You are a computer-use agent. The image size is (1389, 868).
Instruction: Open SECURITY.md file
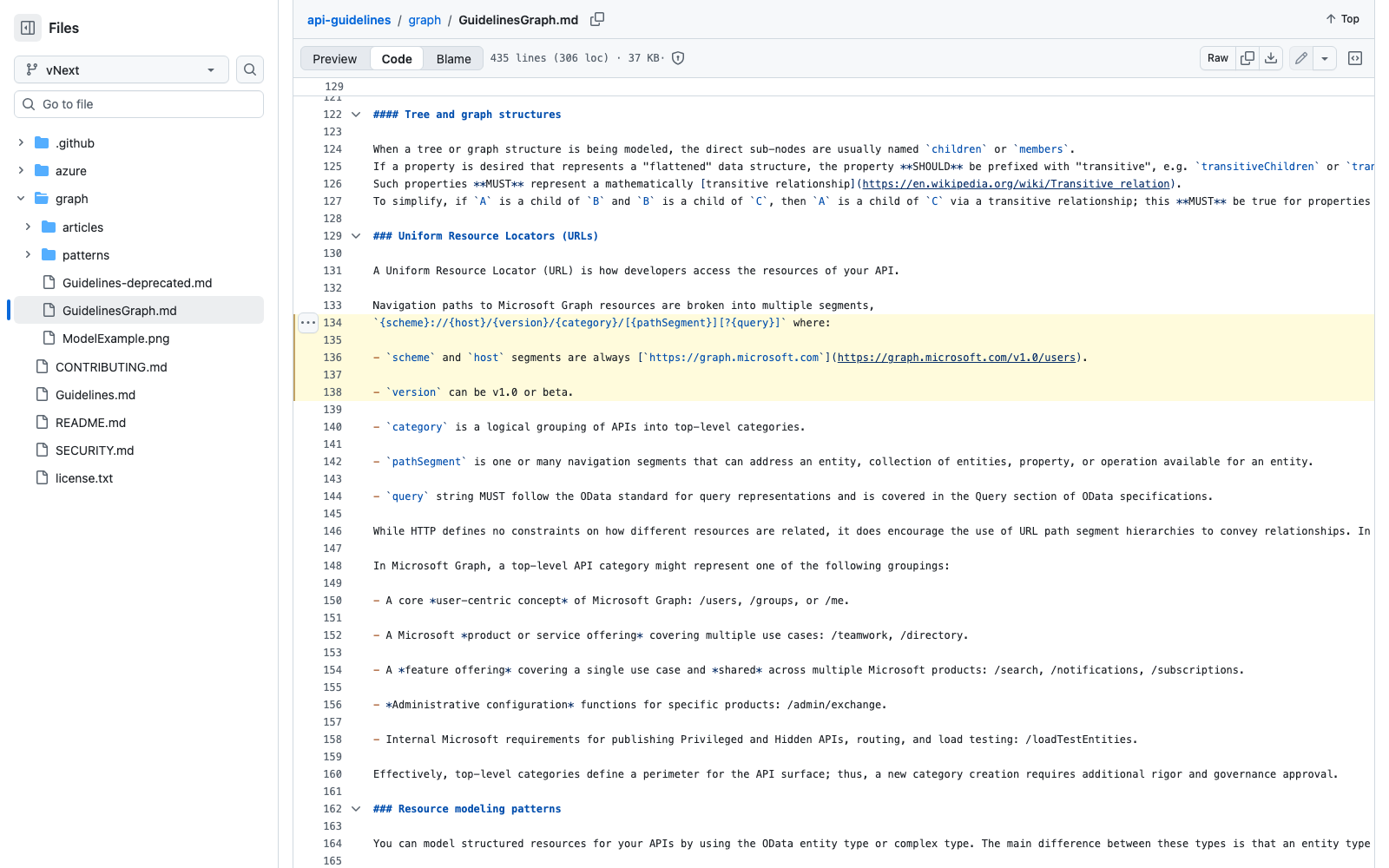click(95, 450)
